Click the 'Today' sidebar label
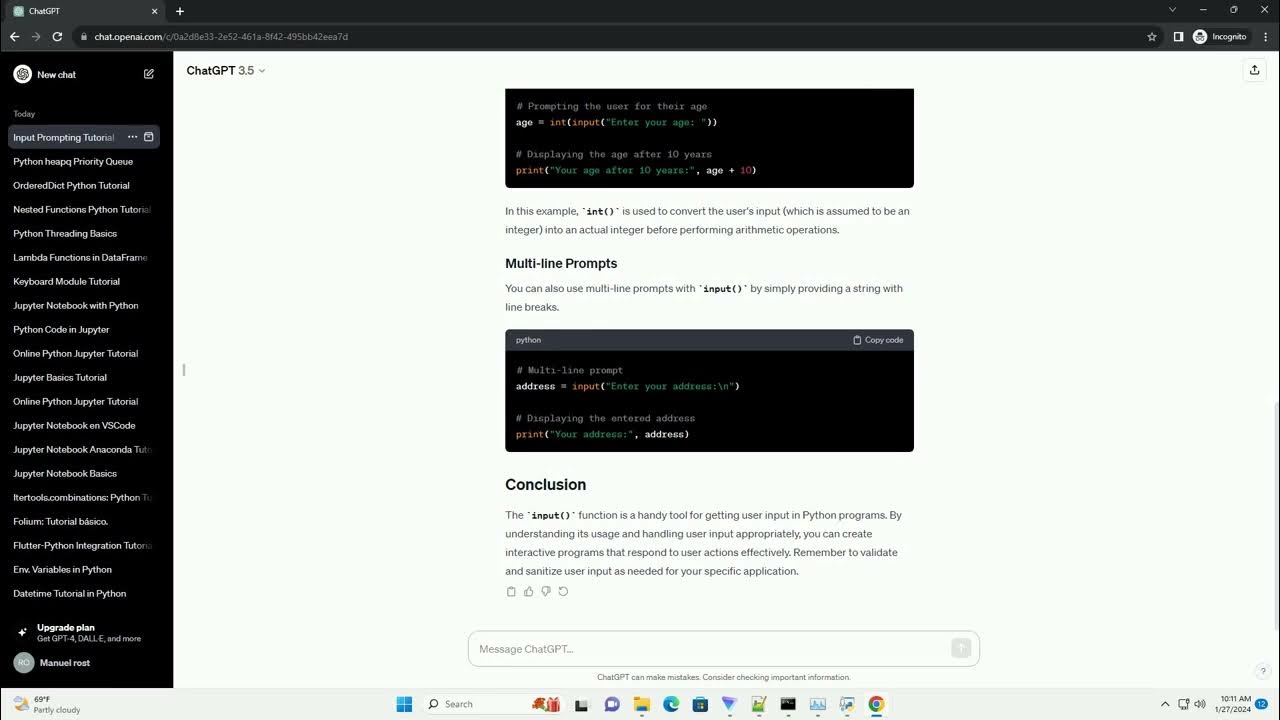This screenshot has width=1280, height=720. click(24, 114)
